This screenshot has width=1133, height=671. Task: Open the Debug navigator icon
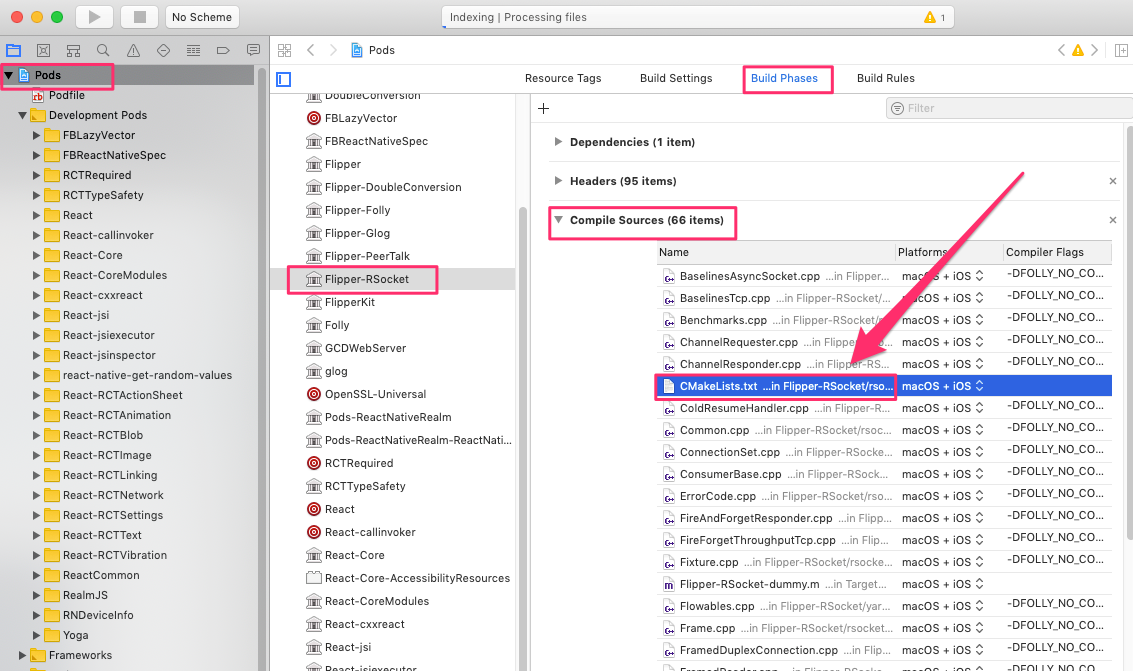[193, 51]
